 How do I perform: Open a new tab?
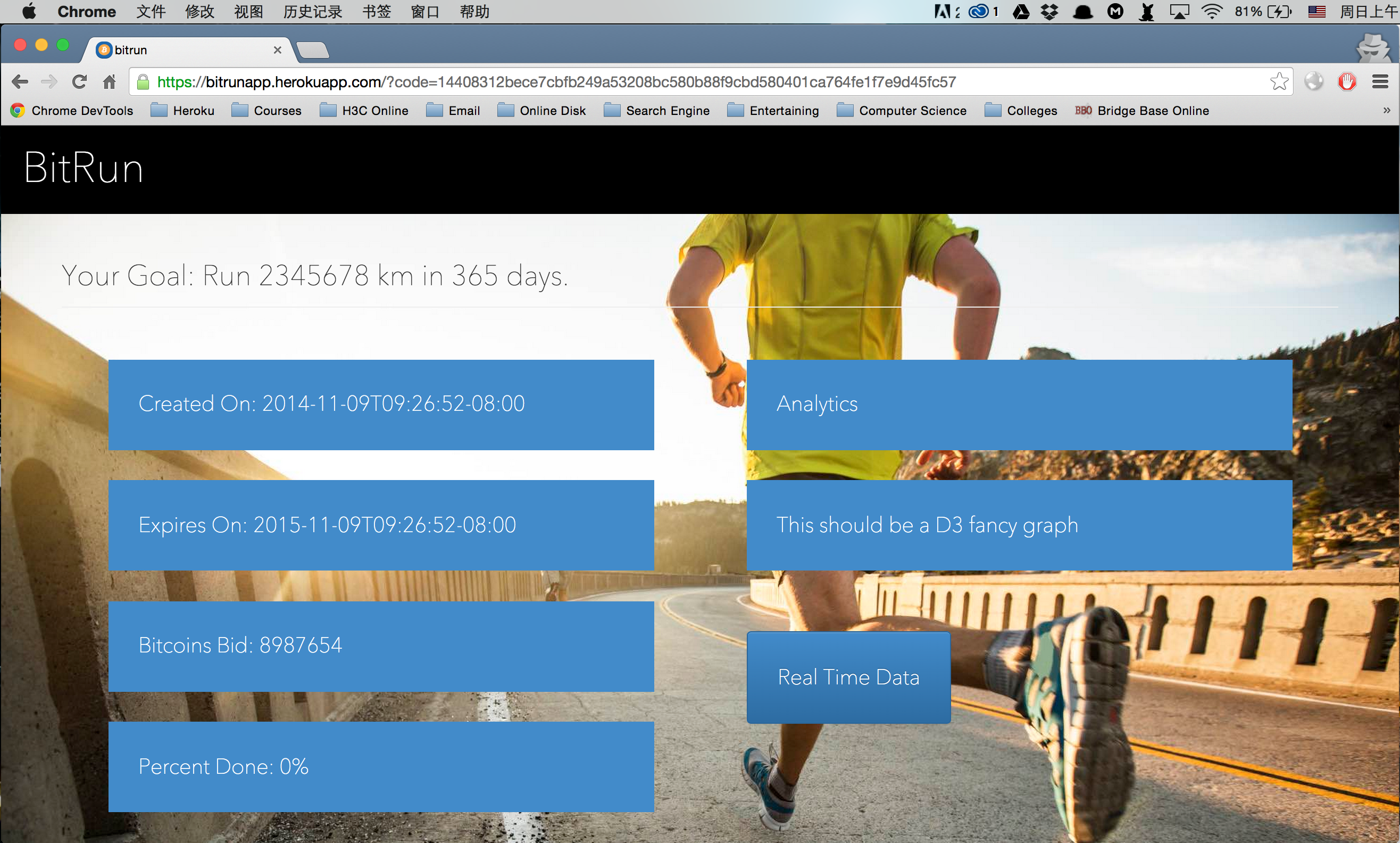click(x=313, y=50)
